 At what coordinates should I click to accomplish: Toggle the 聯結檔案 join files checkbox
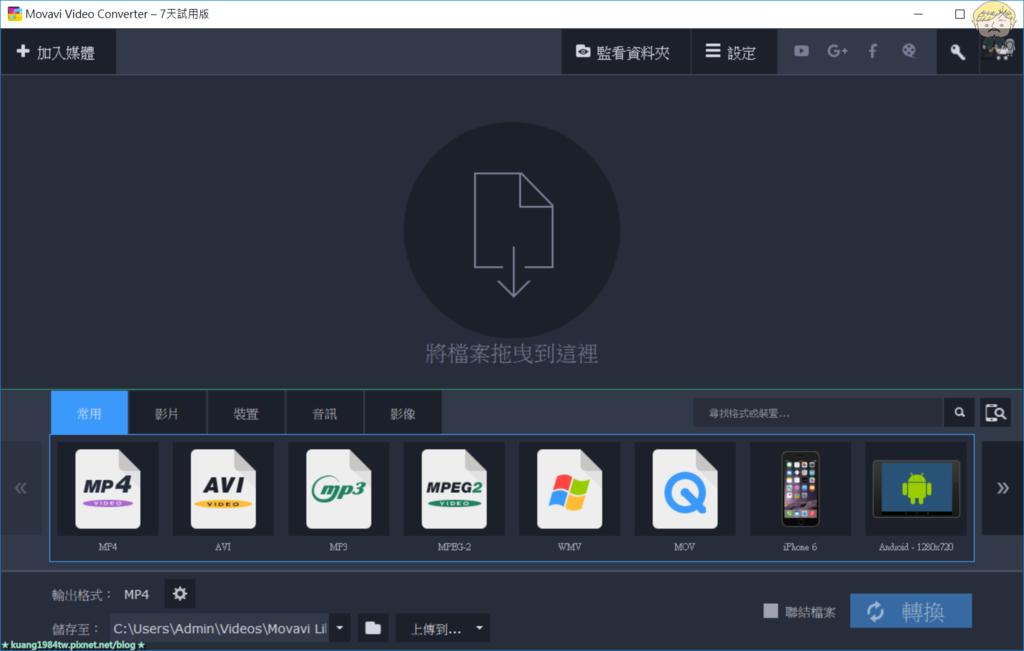click(771, 611)
